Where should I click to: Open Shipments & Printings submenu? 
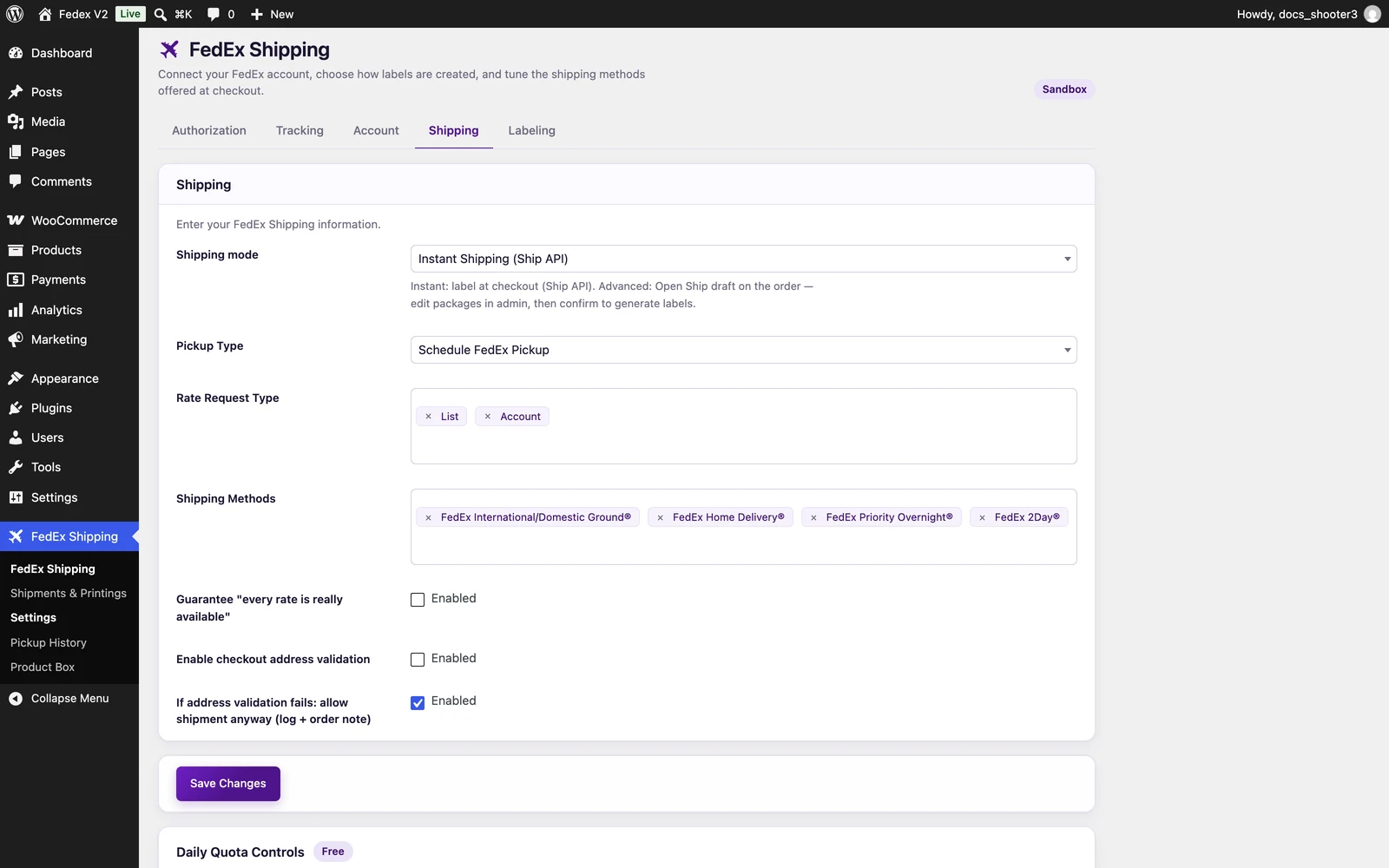pyautogui.click(x=69, y=593)
